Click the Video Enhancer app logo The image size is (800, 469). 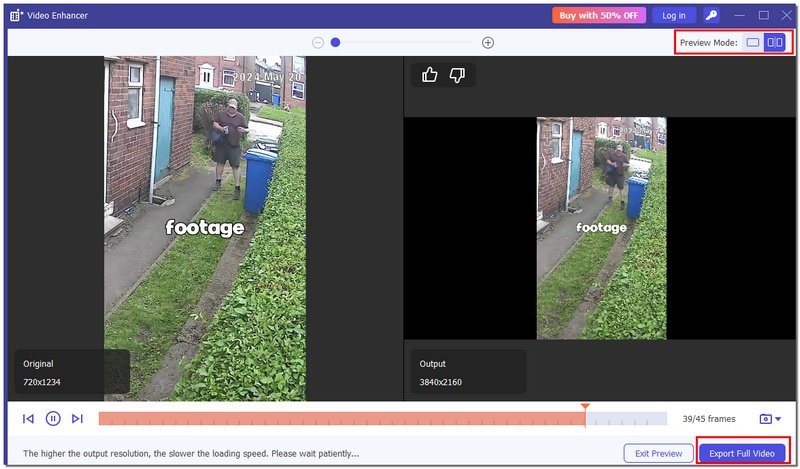click(15, 15)
